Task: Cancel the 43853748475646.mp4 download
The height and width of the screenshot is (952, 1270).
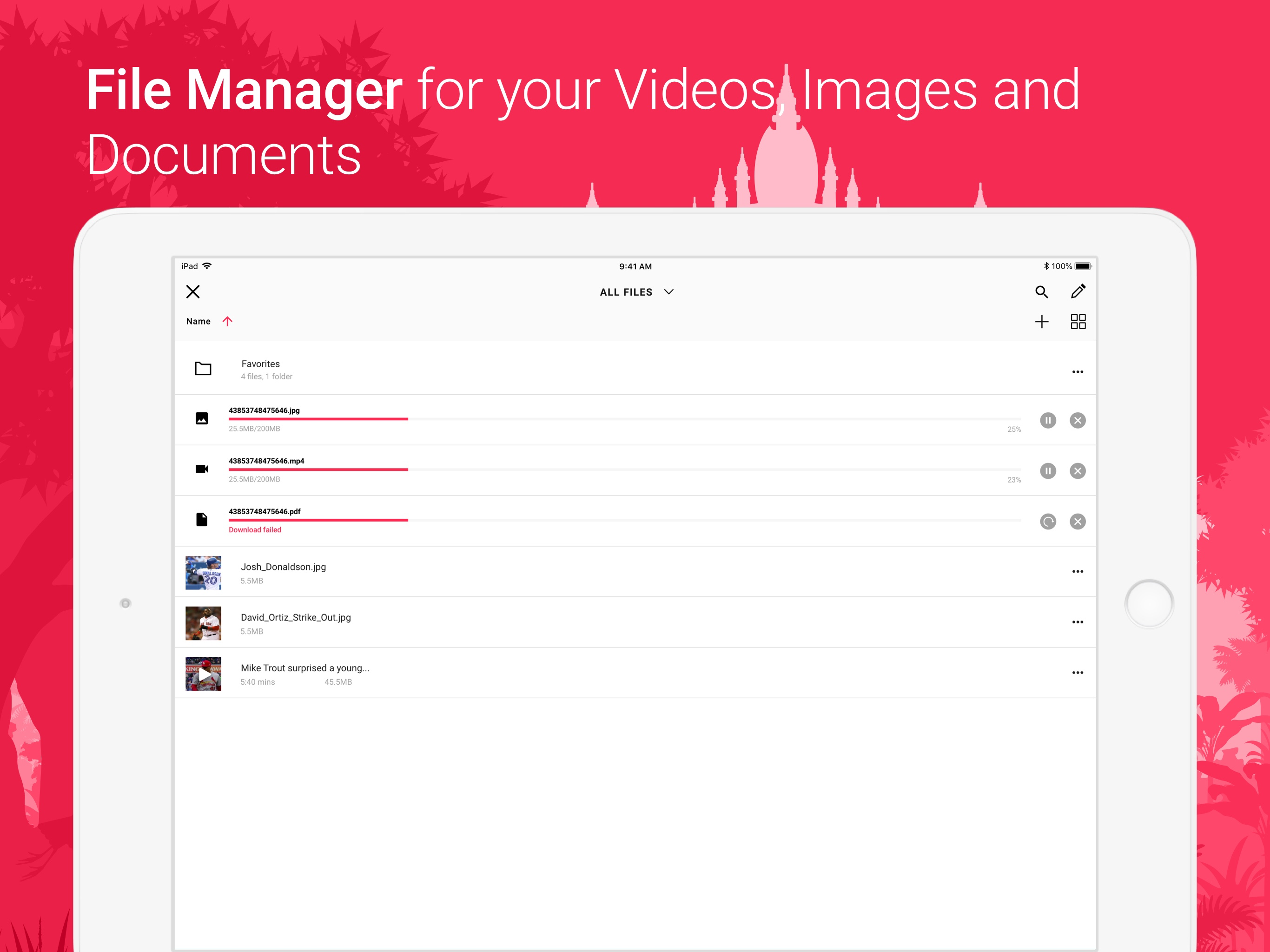Action: click(1077, 471)
